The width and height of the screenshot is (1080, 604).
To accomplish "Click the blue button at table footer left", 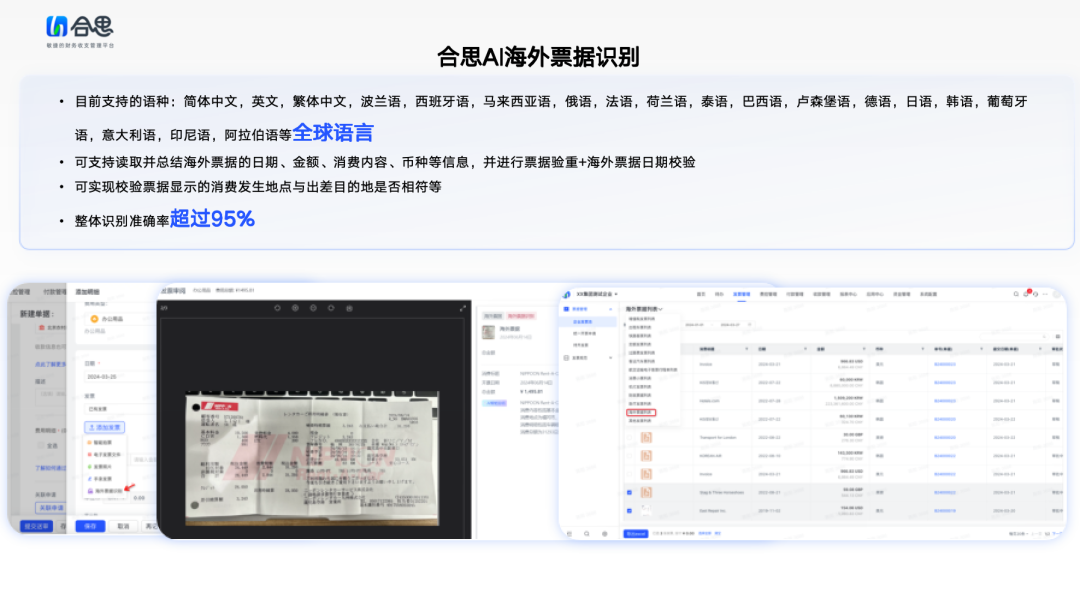I will (x=636, y=534).
